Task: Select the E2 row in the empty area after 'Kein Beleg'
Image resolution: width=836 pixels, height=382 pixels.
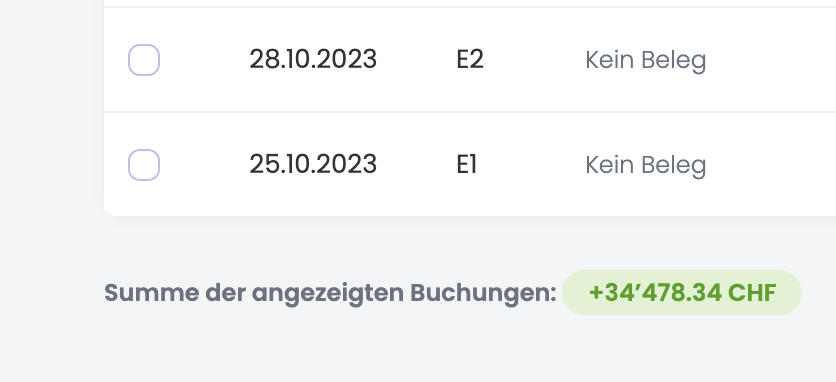Action: (773, 60)
